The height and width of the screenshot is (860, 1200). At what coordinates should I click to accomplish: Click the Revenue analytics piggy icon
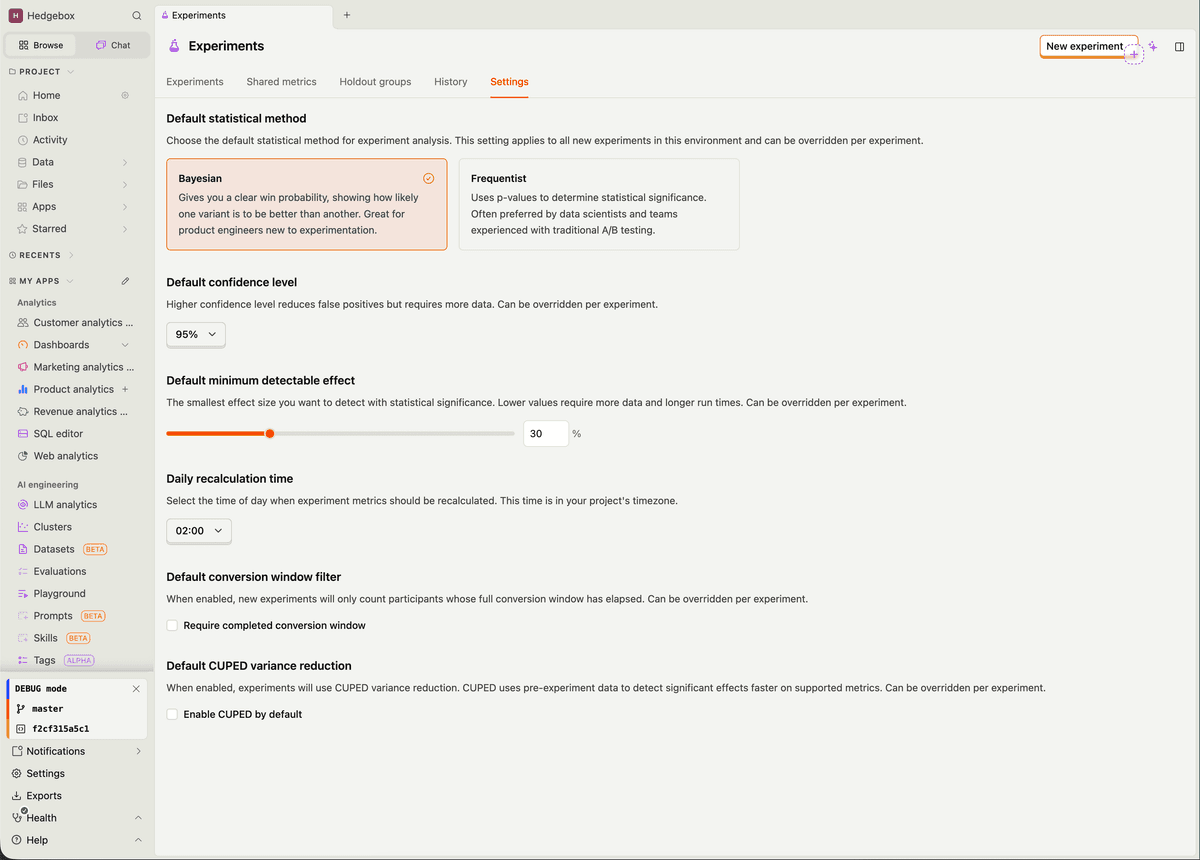tap(23, 411)
